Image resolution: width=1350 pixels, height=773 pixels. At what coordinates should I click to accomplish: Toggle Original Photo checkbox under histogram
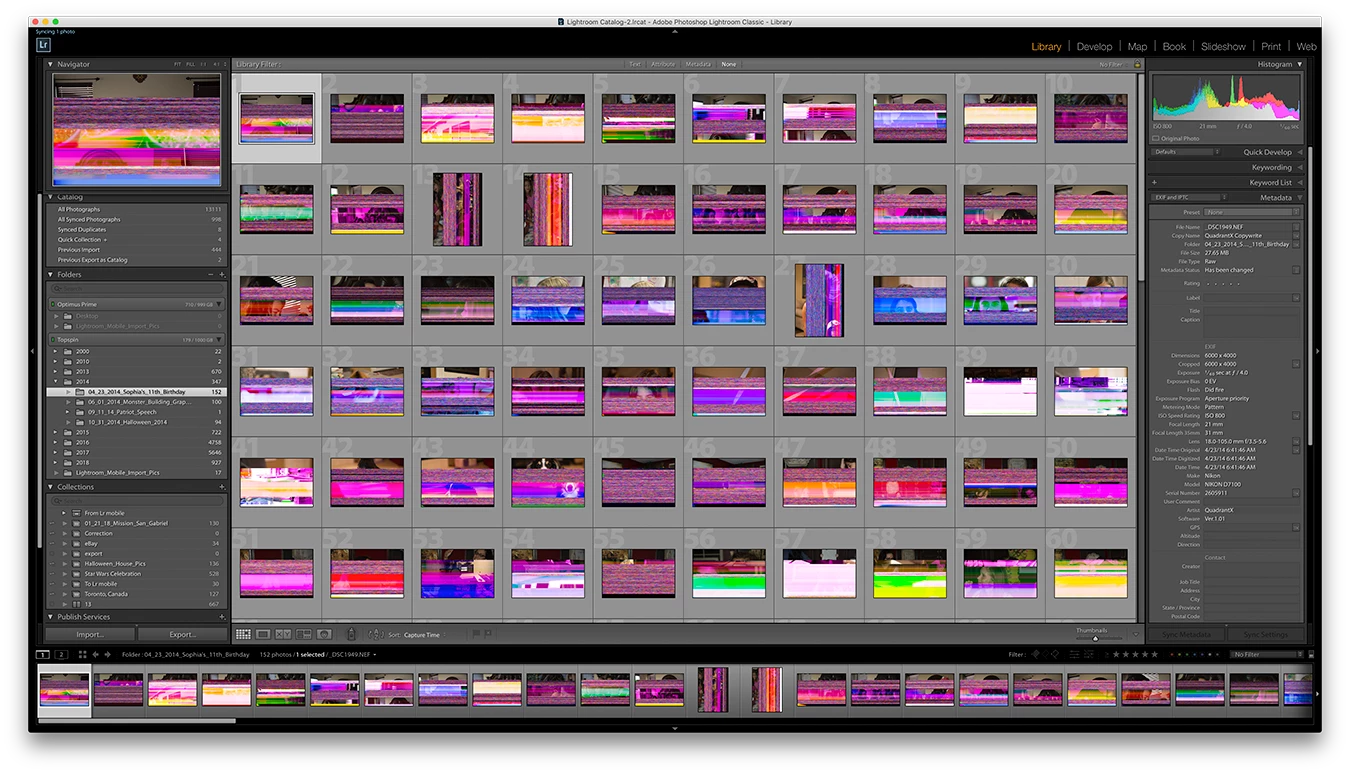(x=1156, y=138)
